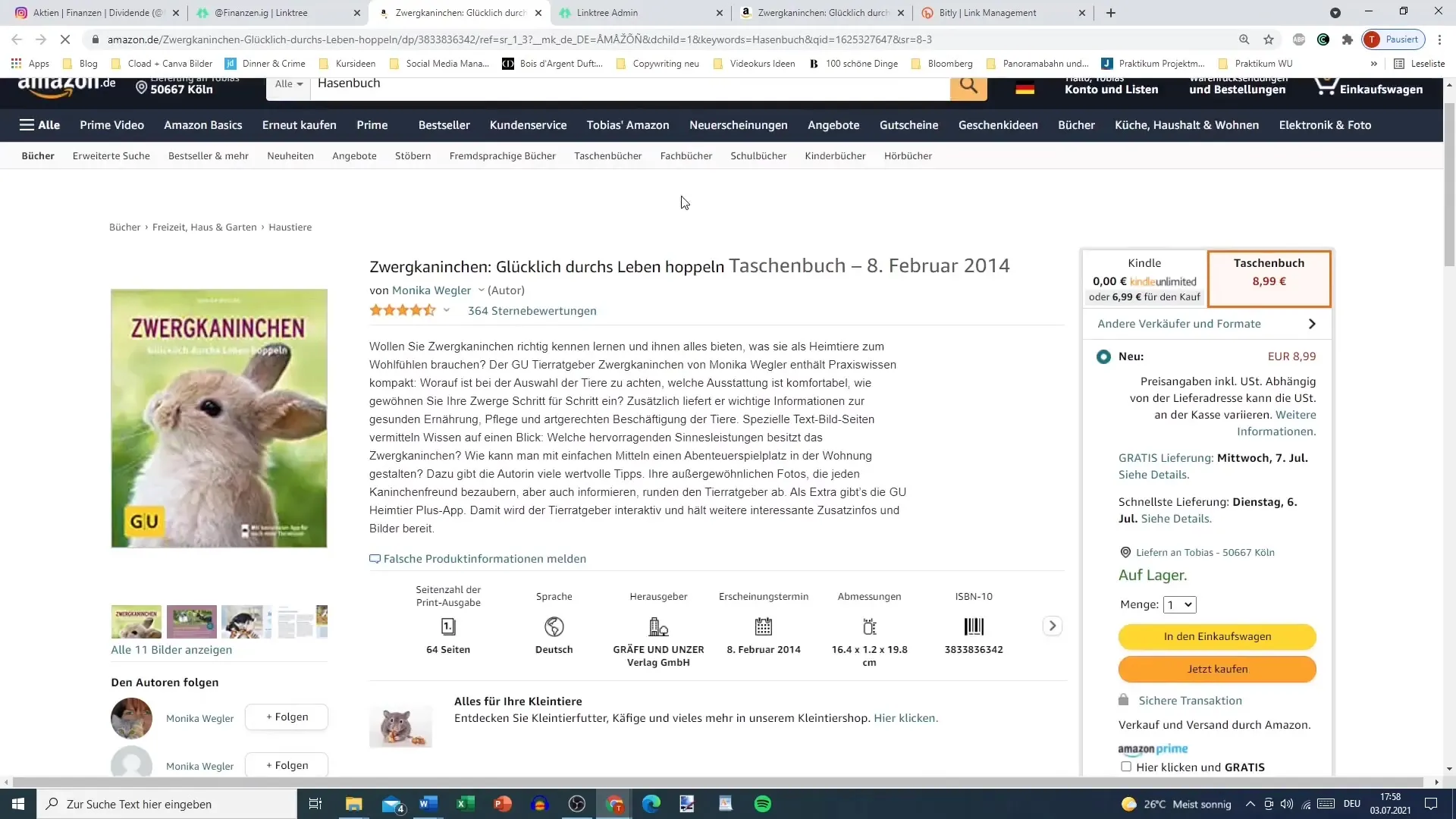Open the Zwergkaninchen book cover image
1456x819 pixels.
click(219, 418)
